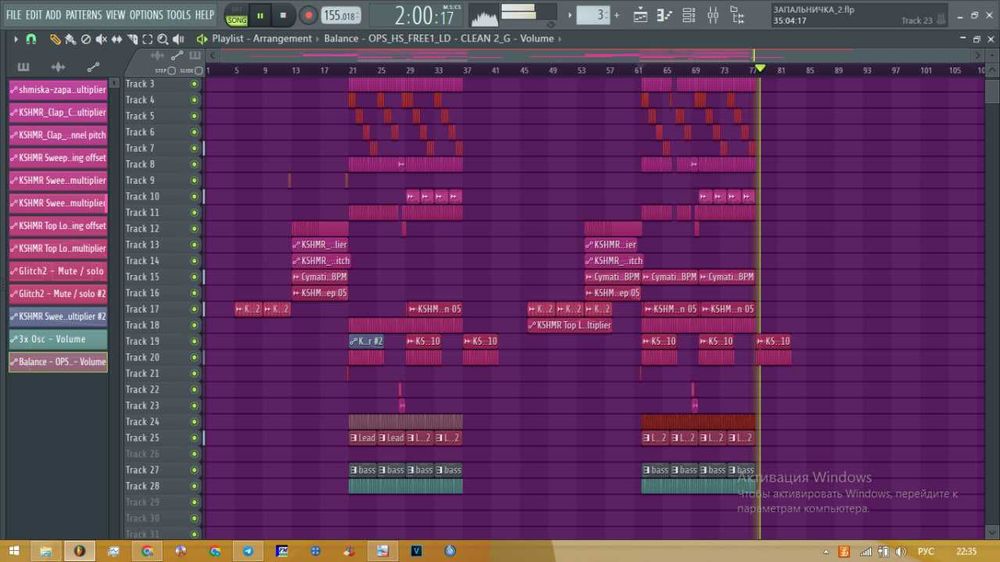Open the PATTERNS menu

84,14
